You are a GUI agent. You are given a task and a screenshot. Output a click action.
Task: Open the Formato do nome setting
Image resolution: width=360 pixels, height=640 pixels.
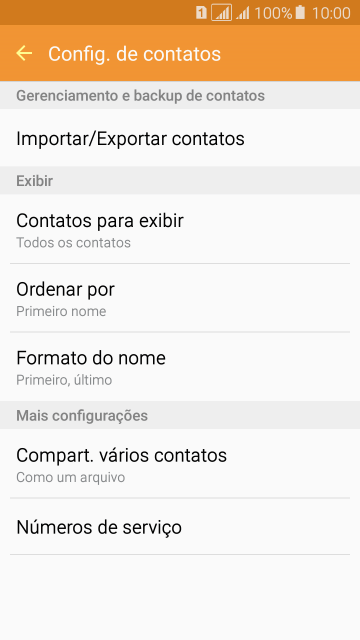[x=180, y=367]
